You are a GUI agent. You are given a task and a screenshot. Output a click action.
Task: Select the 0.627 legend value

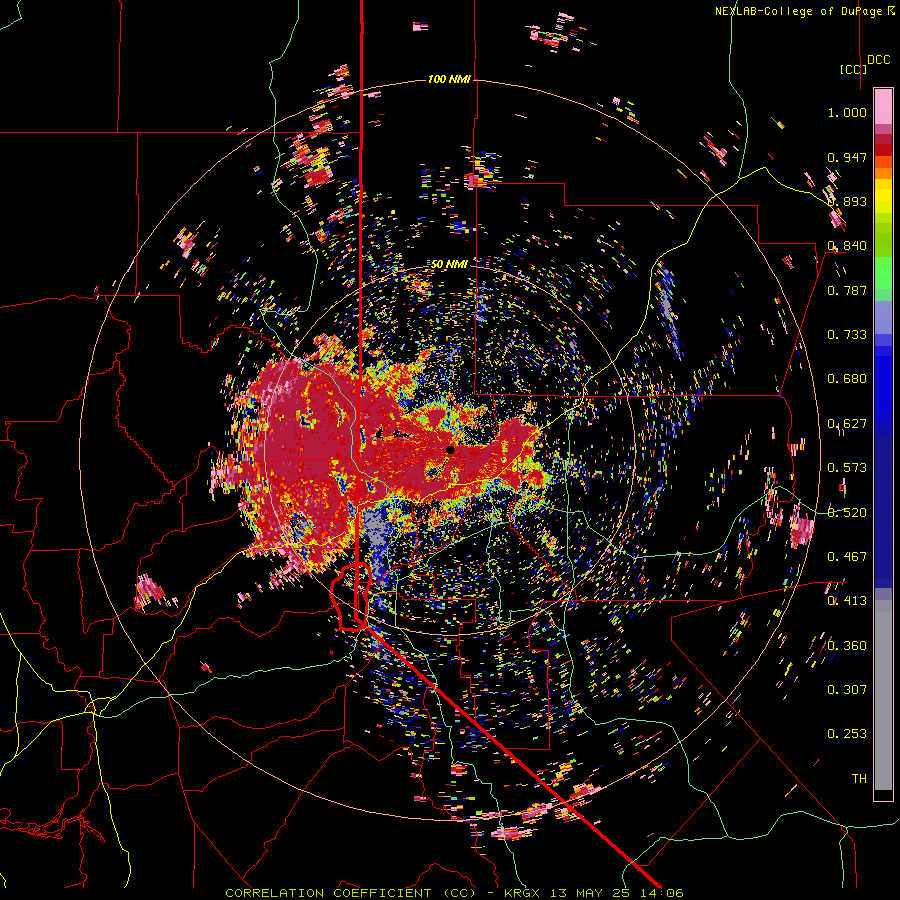[847, 424]
